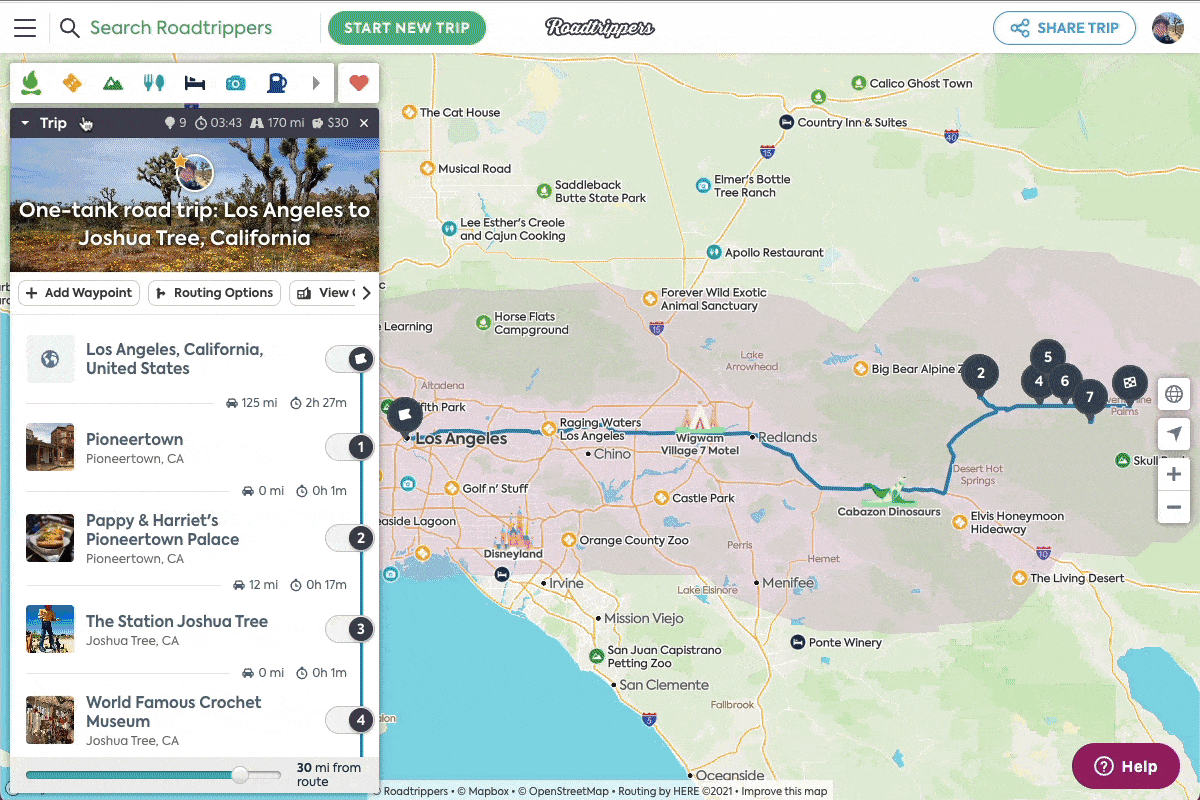Image resolution: width=1200 pixels, height=800 pixels.
Task: Click map waypoint marker 6
Action: [x=1065, y=381]
